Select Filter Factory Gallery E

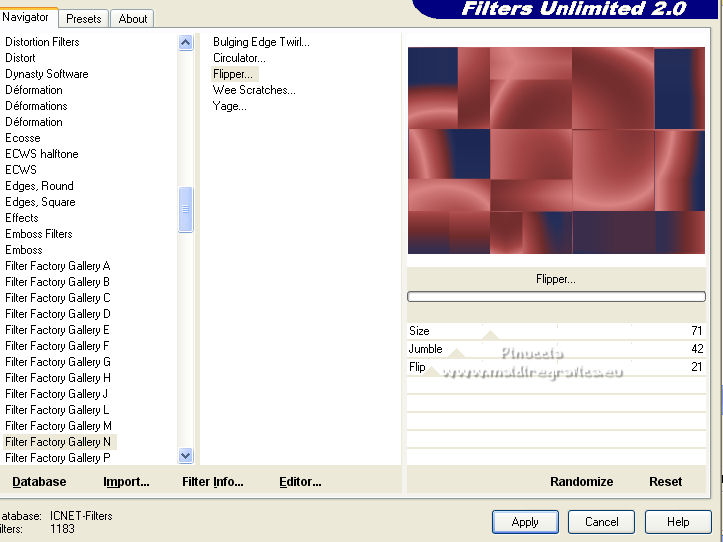pyautogui.click(x=58, y=330)
